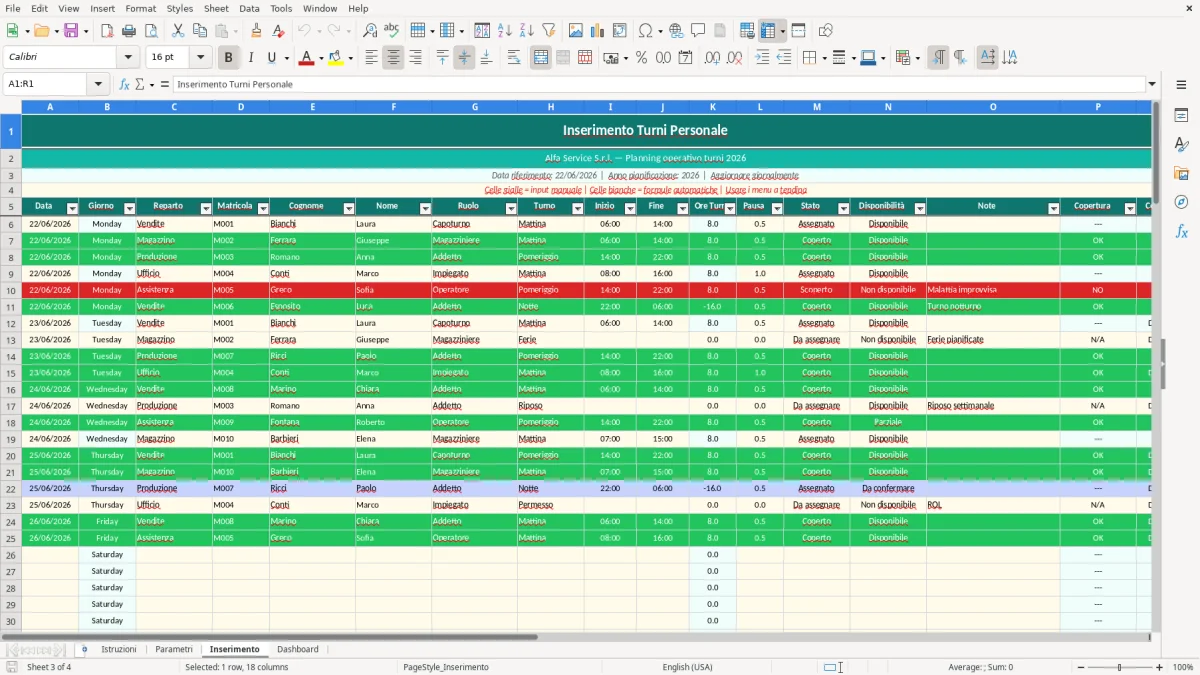1200x675 pixels.
Task: Open the sidebar Gallery icon
Action: (1181, 173)
